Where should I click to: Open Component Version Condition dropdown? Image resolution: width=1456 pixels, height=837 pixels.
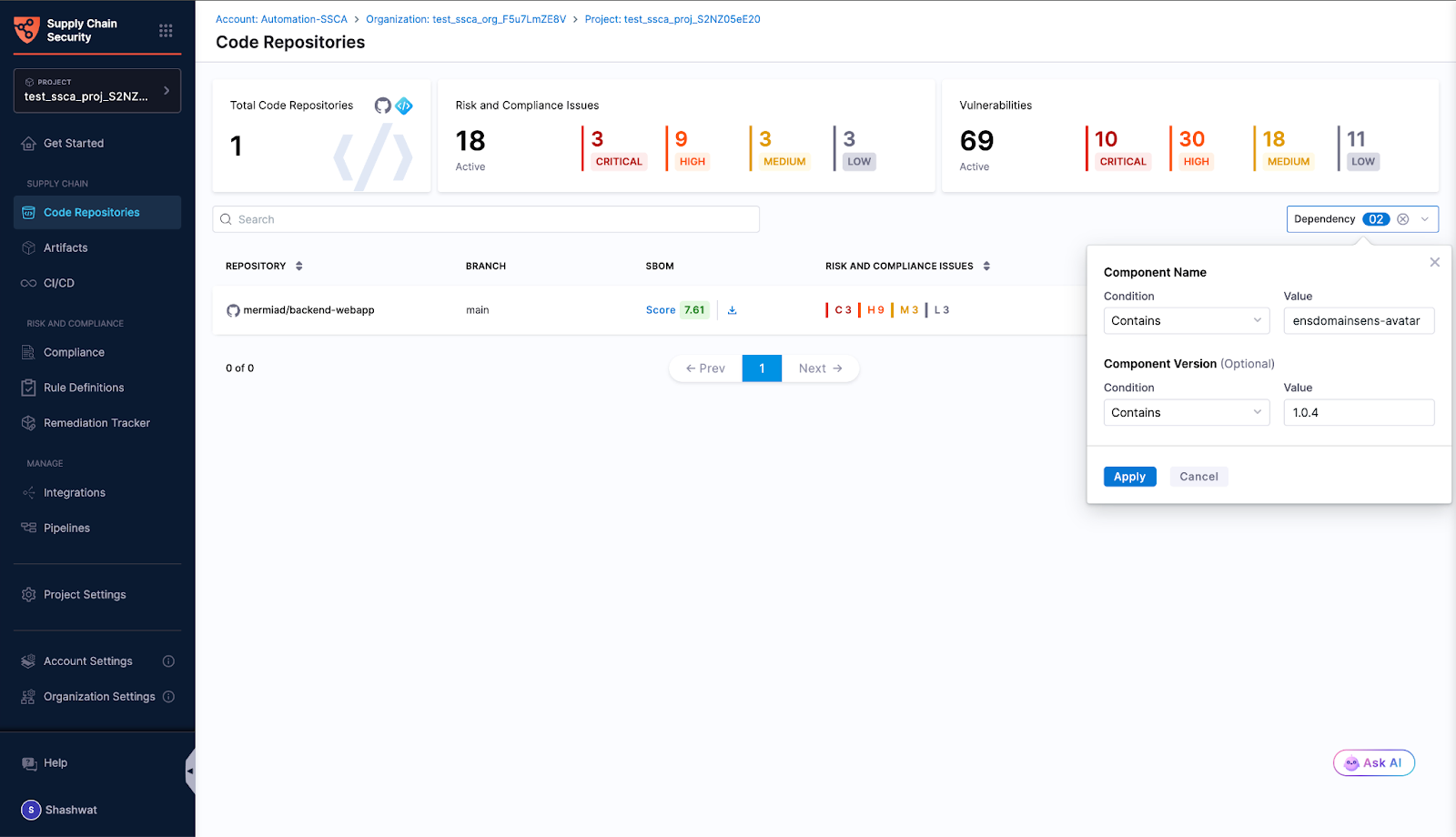1187,412
